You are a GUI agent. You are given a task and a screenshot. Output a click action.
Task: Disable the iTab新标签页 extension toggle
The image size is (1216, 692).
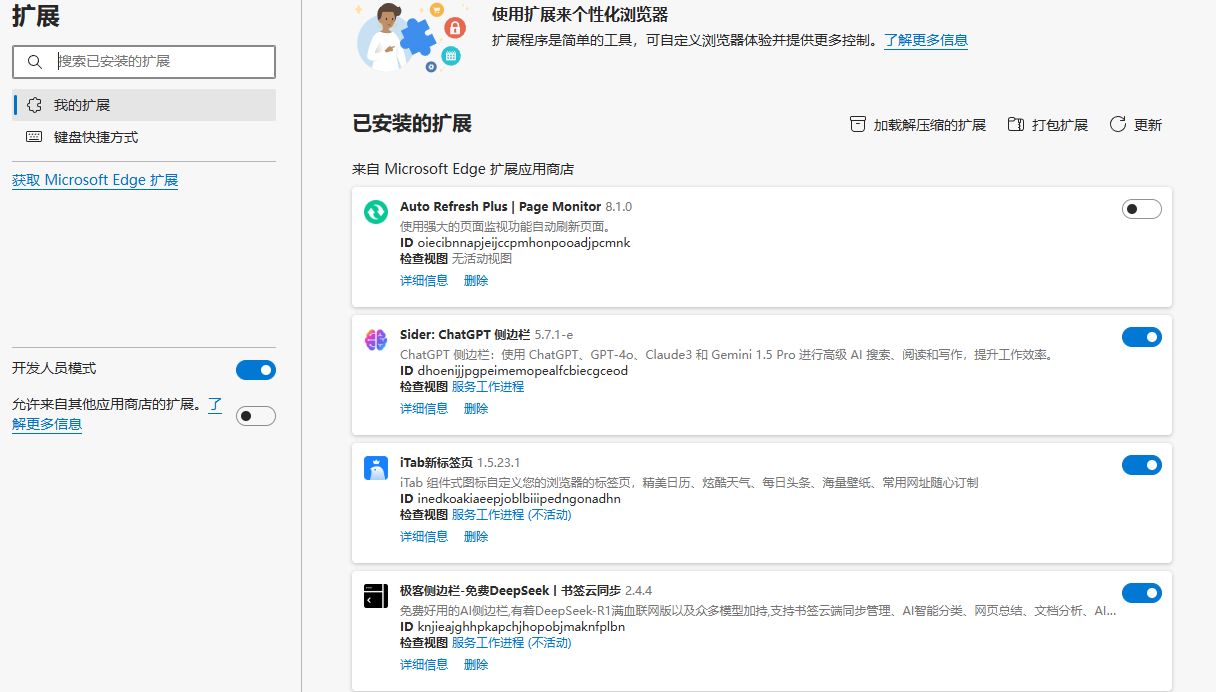(1142, 465)
